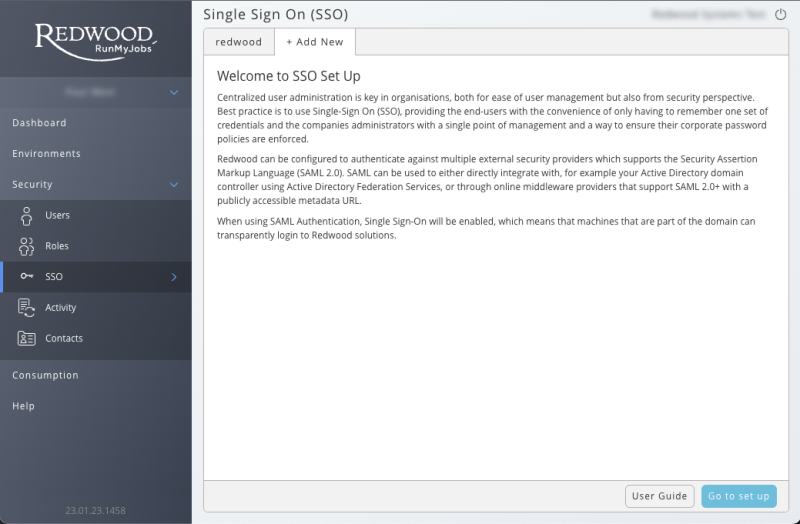Click the version number 23.01.23.1458

click(95, 511)
